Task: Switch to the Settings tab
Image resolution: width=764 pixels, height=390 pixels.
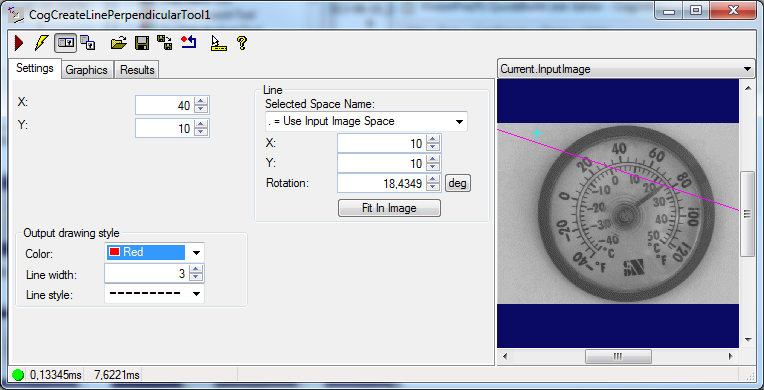Action: pos(35,68)
